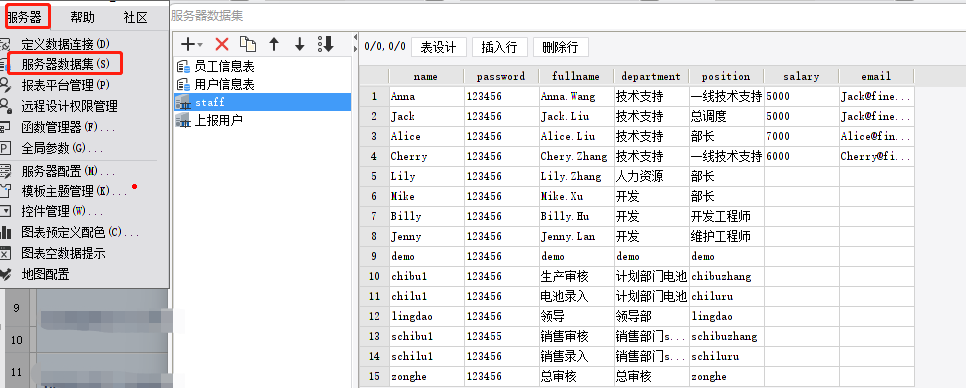Delete dataset with the red X icon
The width and height of the screenshot is (966, 388).
click(222, 44)
